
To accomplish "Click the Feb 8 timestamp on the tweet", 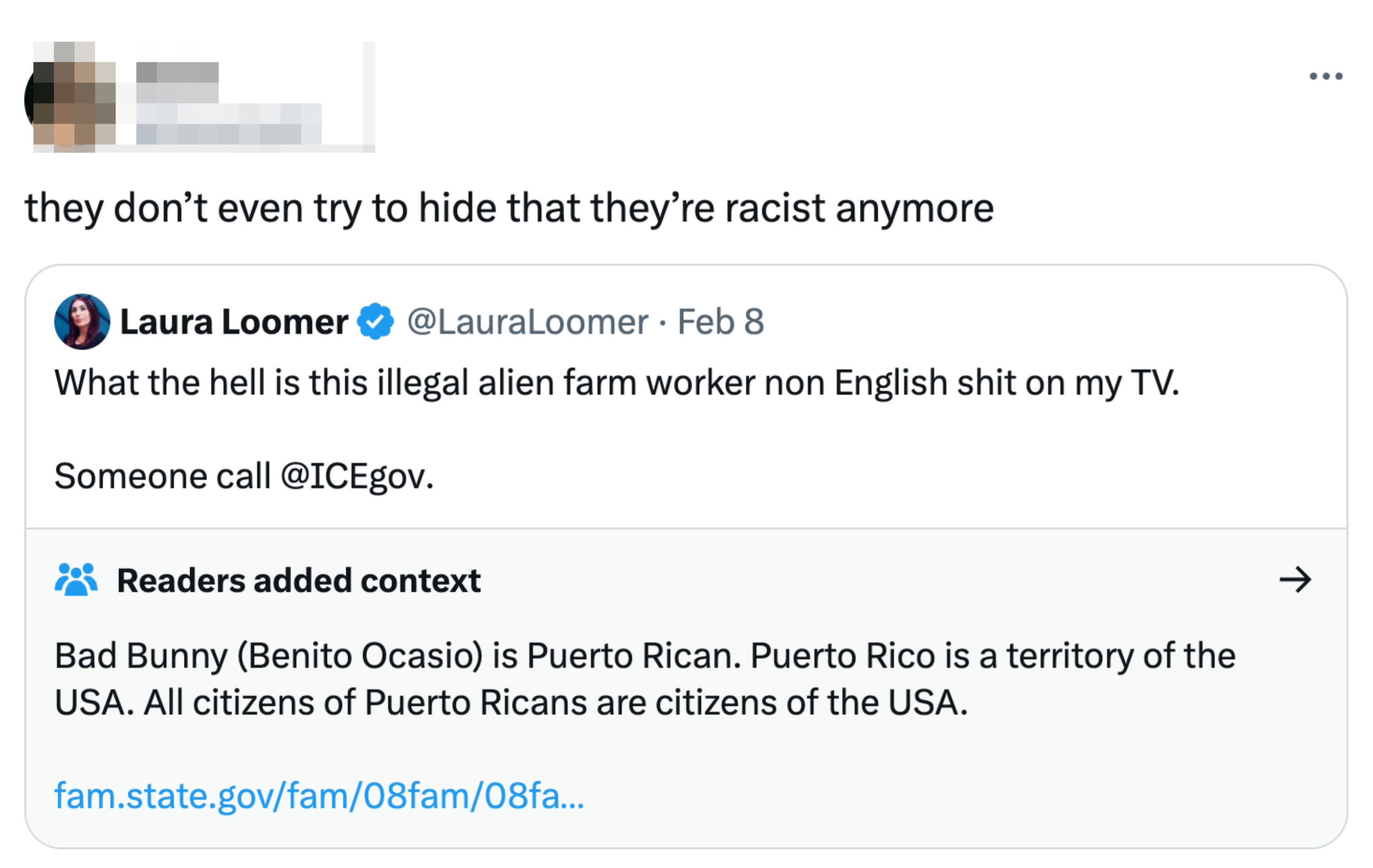I will [721, 322].
